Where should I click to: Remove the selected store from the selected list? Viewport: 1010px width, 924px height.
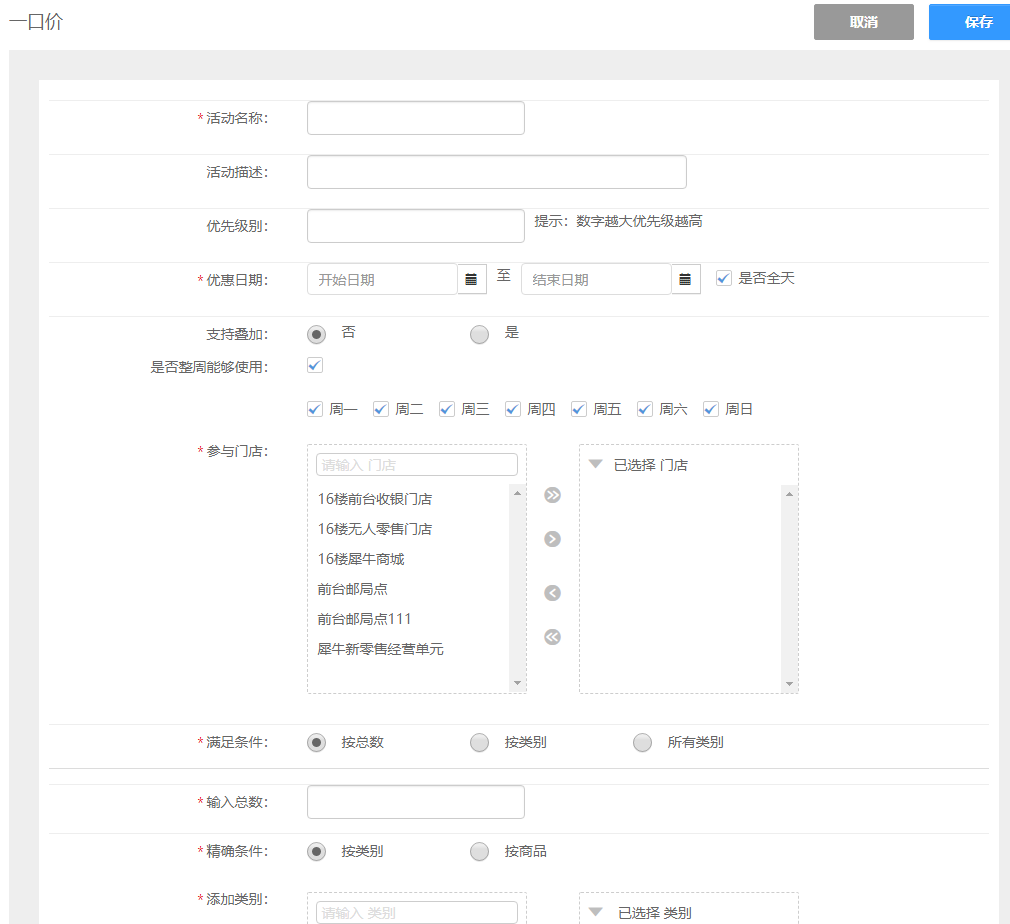pos(552,593)
